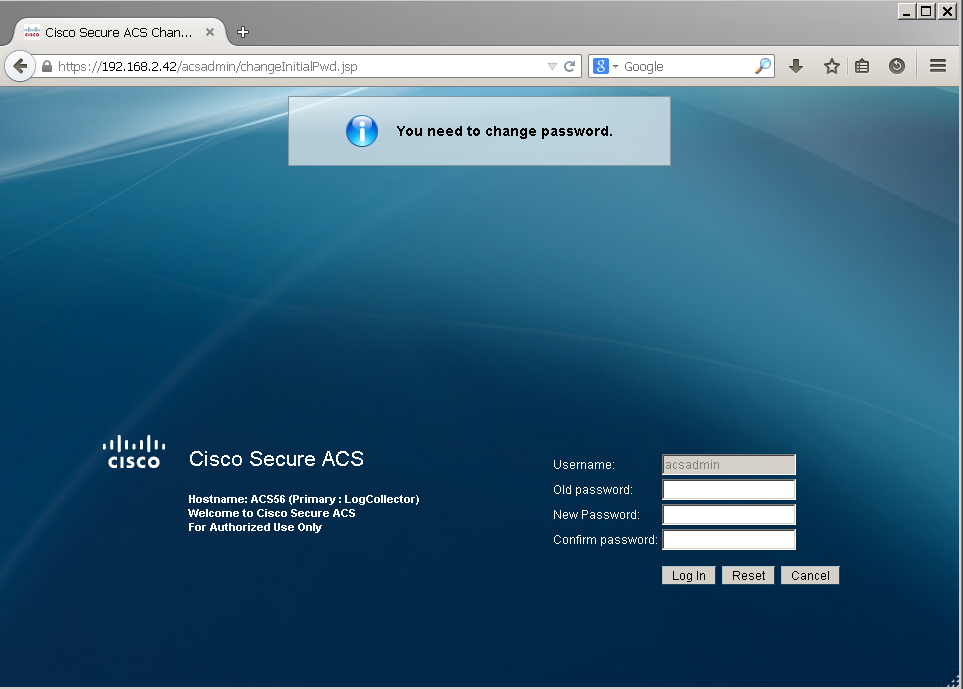Click the Log In button
Image resolution: width=963 pixels, height=689 pixels.
(688, 575)
